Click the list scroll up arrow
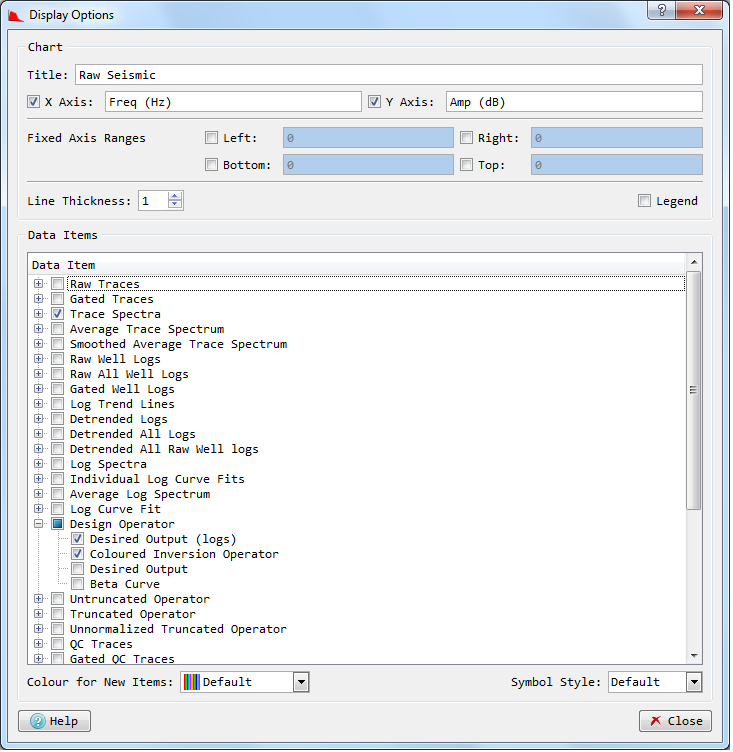This screenshot has width=733, height=752. coord(696,263)
